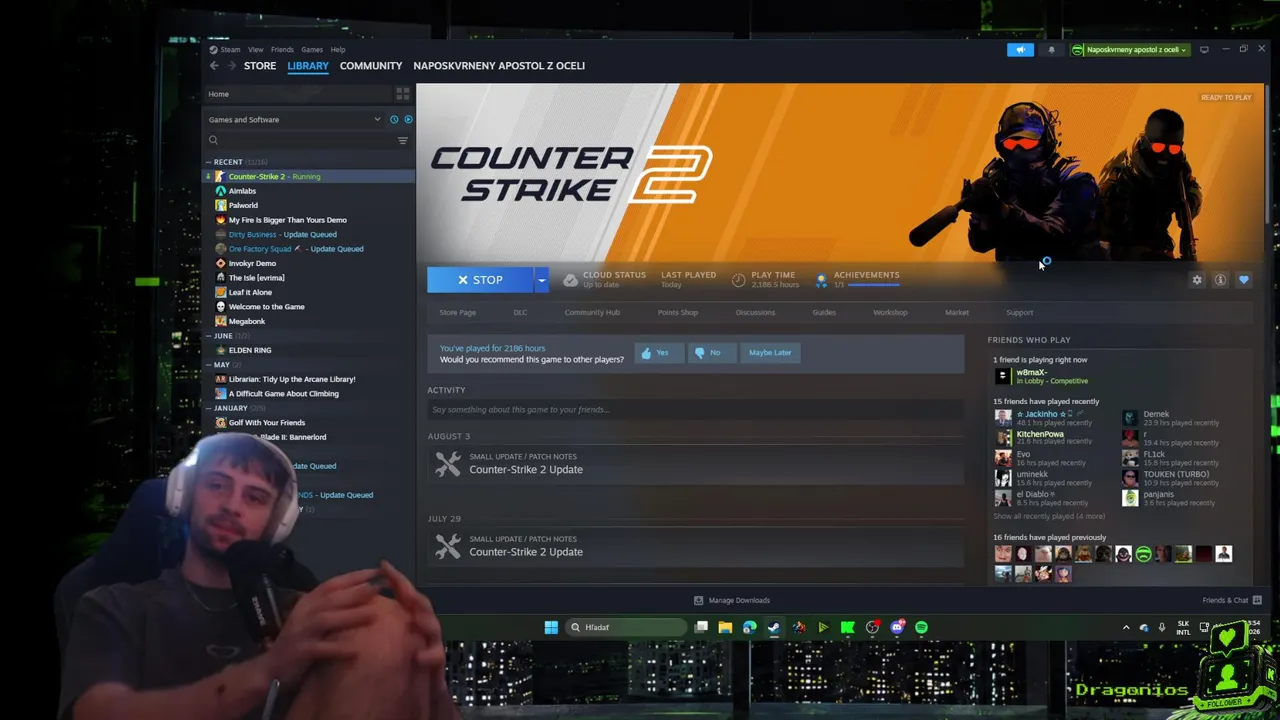Viewport: 1280px width, 720px height.
Task: Click Show all recently played link
Action: tap(1049, 516)
